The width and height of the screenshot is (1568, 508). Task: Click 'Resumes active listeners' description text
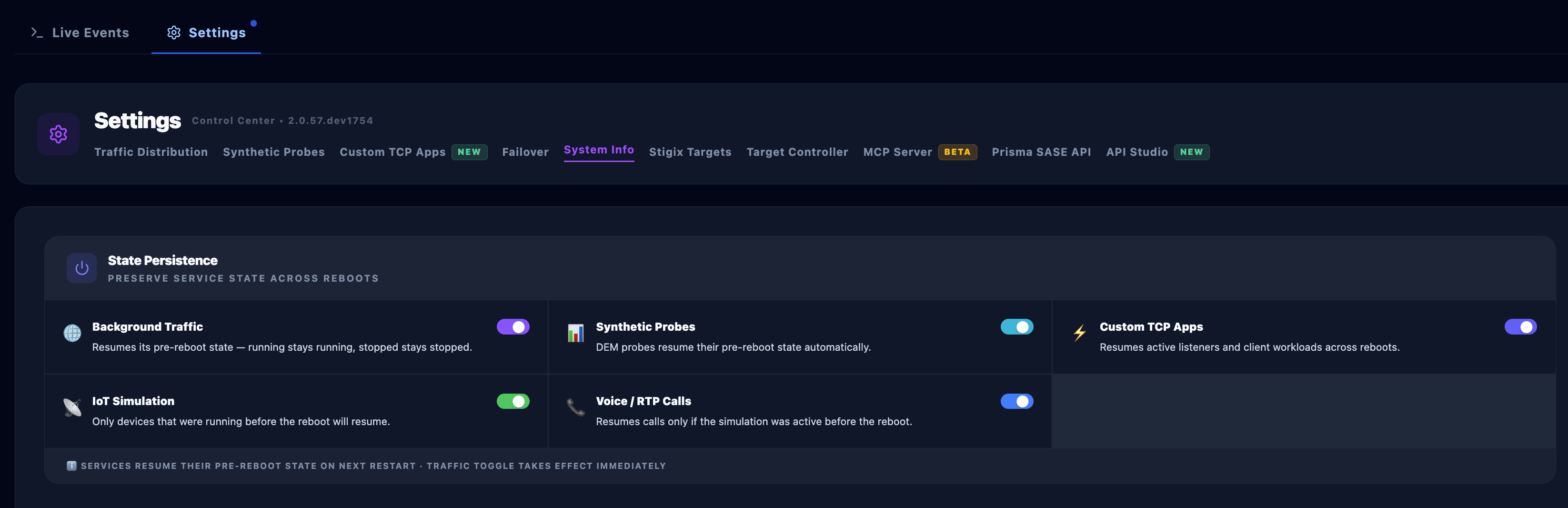1250,347
